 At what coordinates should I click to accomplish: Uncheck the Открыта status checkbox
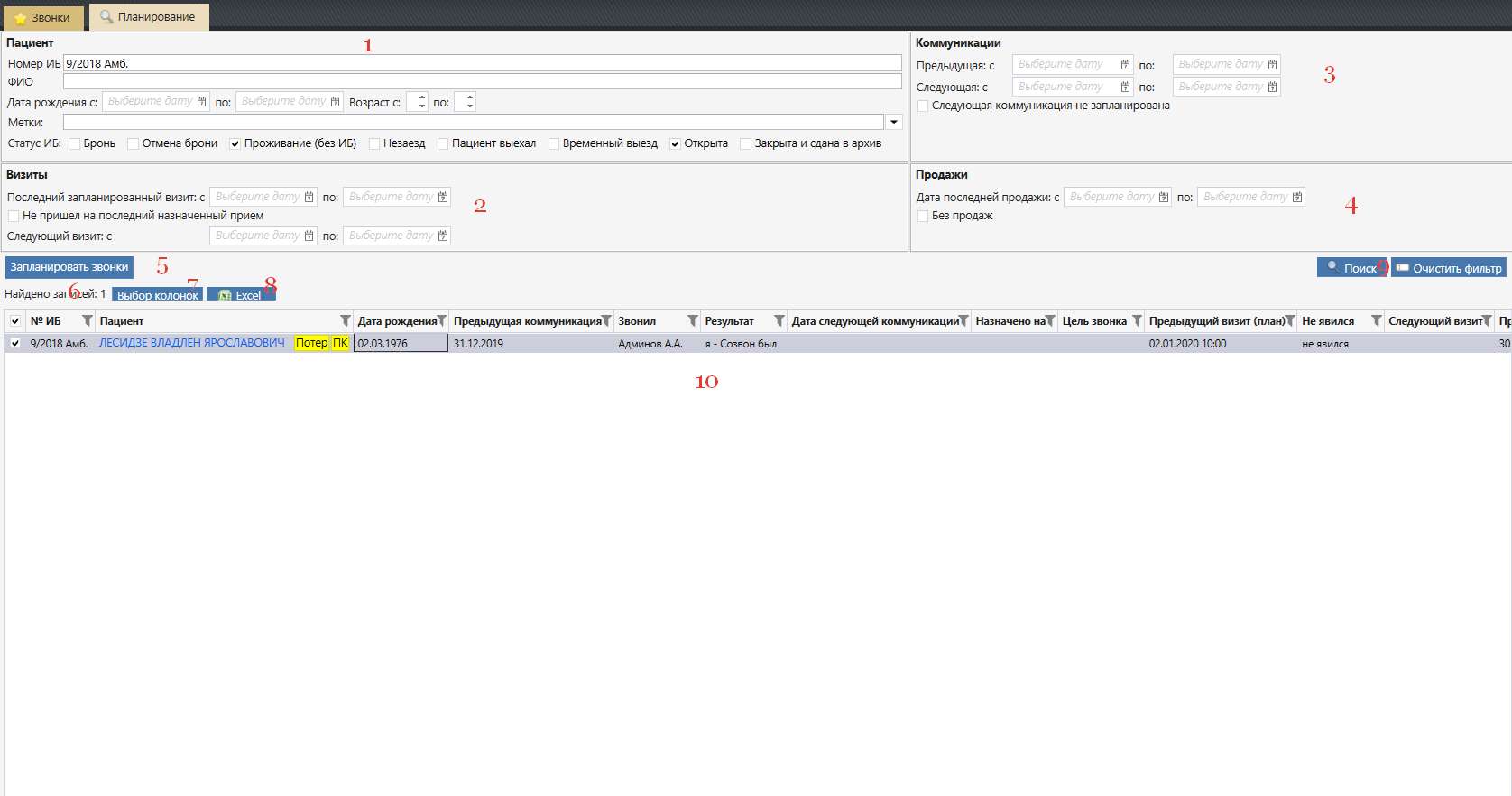click(x=675, y=143)
